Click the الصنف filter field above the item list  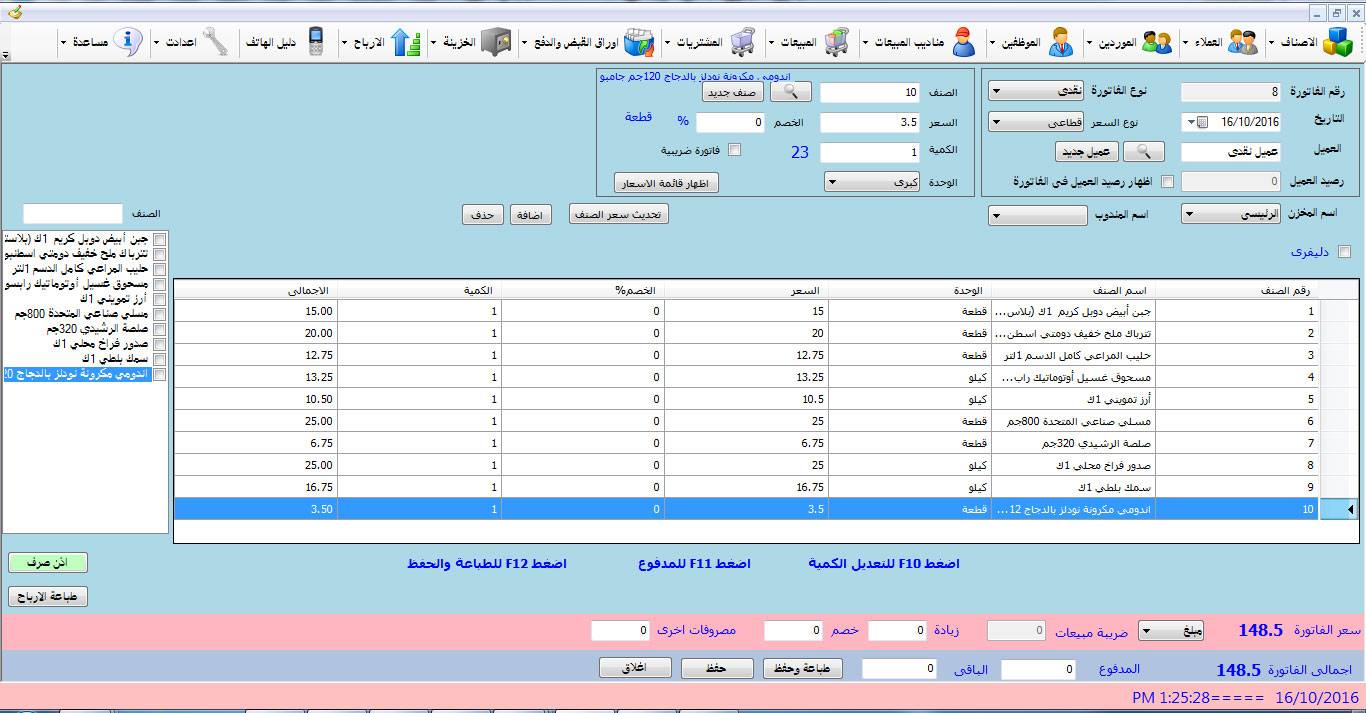pos(73,214)
